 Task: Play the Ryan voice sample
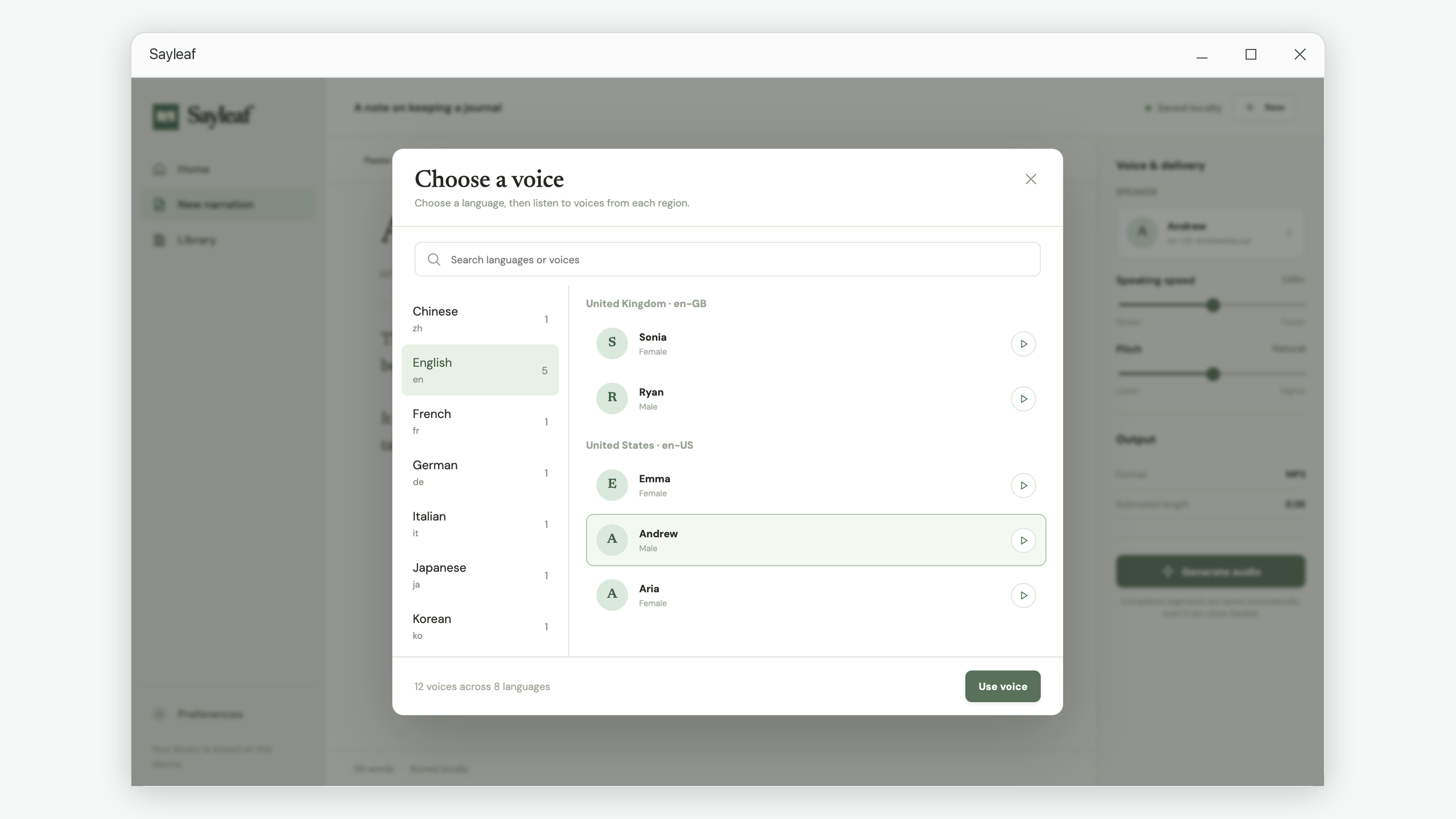click(1023, 399)
